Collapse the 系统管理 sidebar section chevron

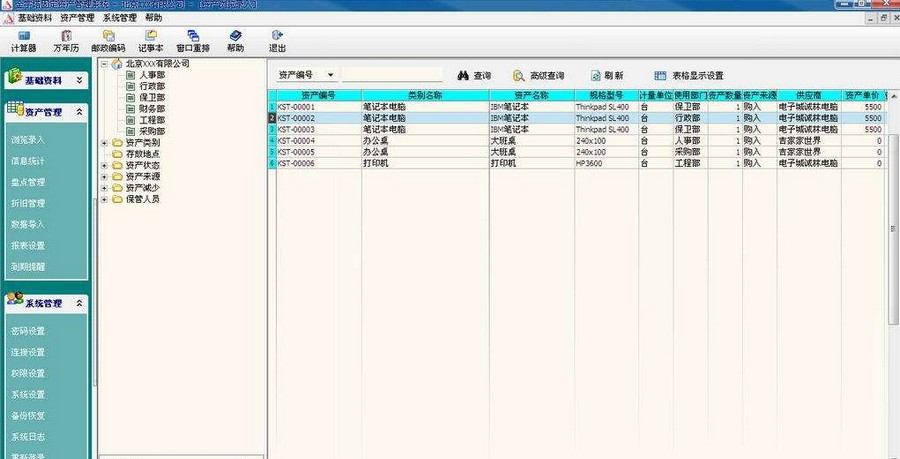(79, 304)
